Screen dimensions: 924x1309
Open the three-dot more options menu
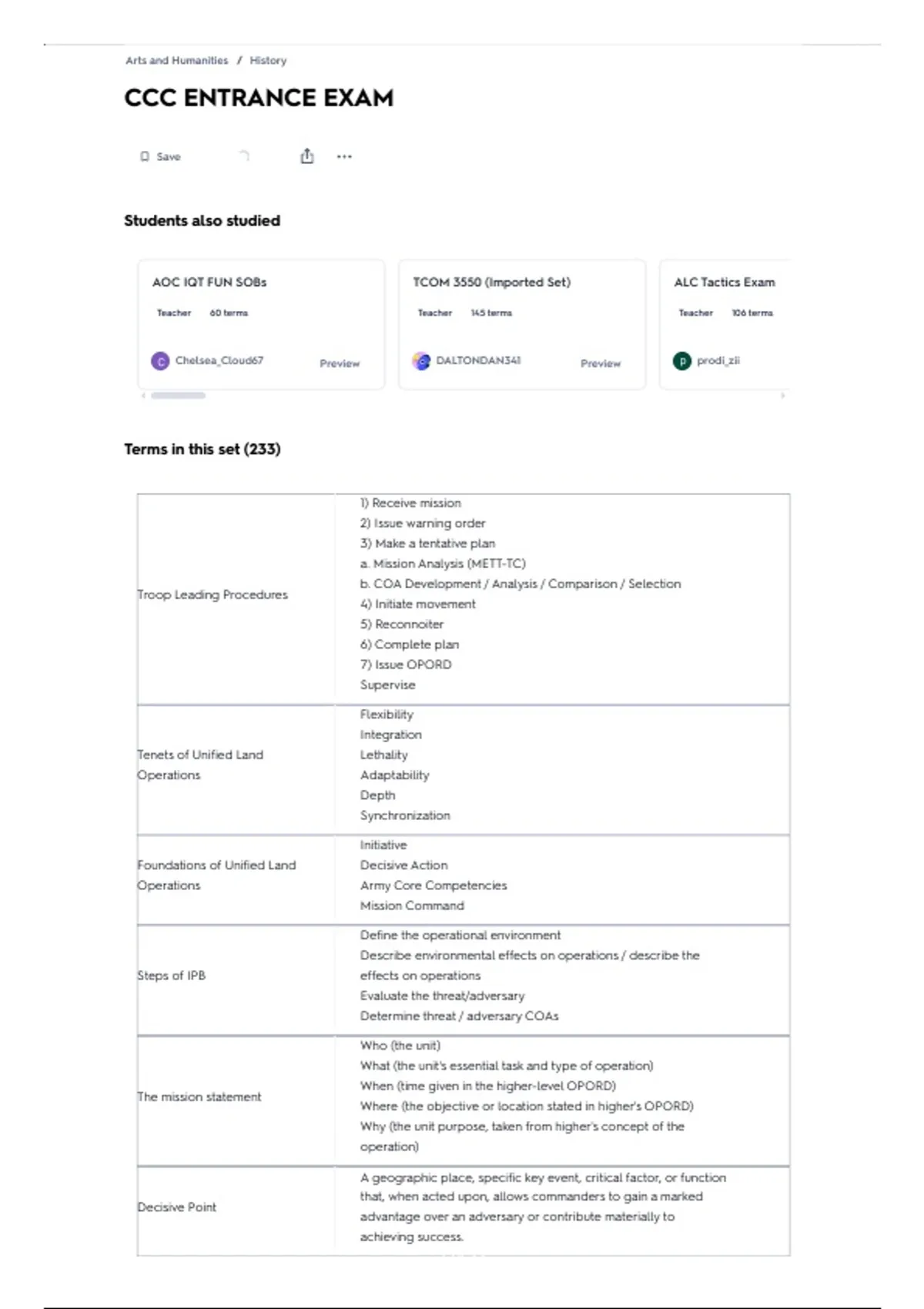coord(344,157)
